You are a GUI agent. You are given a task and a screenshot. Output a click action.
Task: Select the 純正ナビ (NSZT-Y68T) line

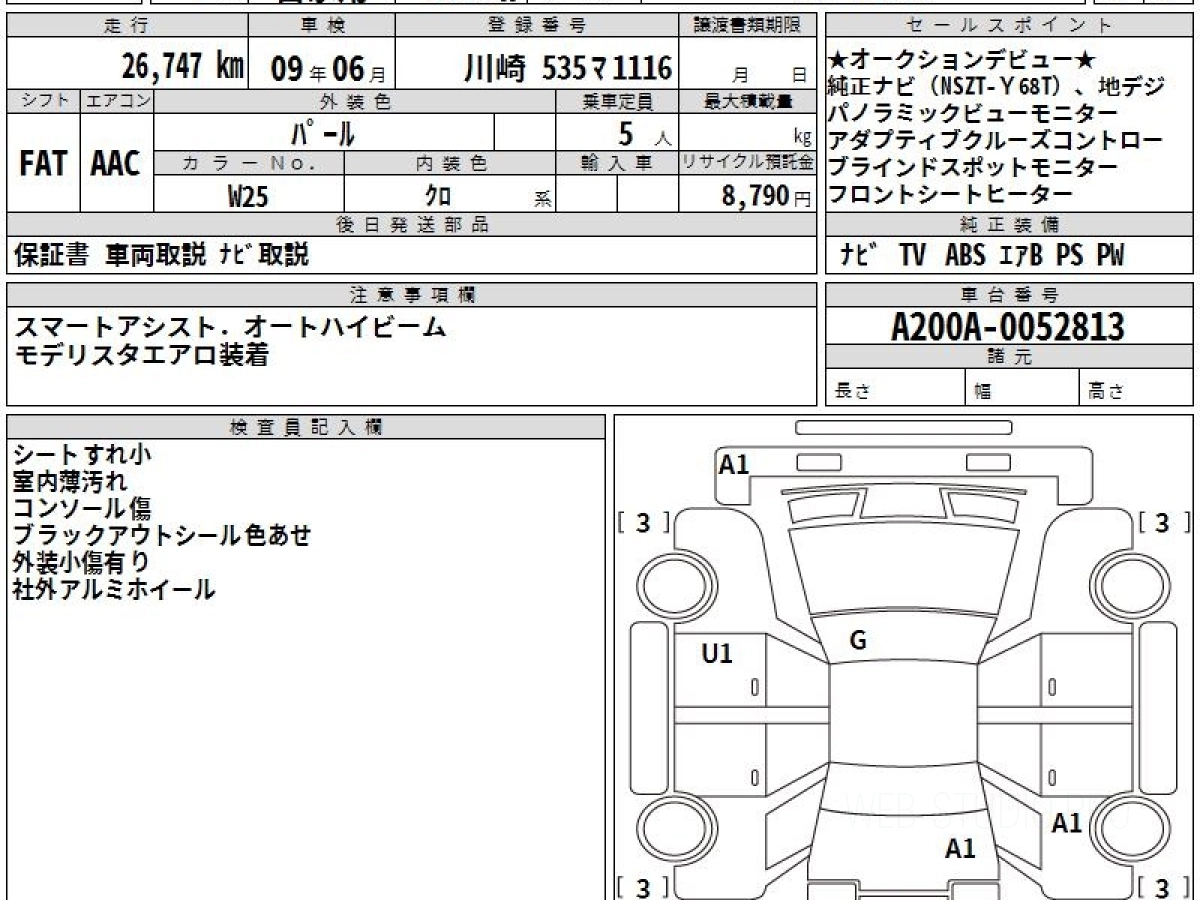[997, 87]
